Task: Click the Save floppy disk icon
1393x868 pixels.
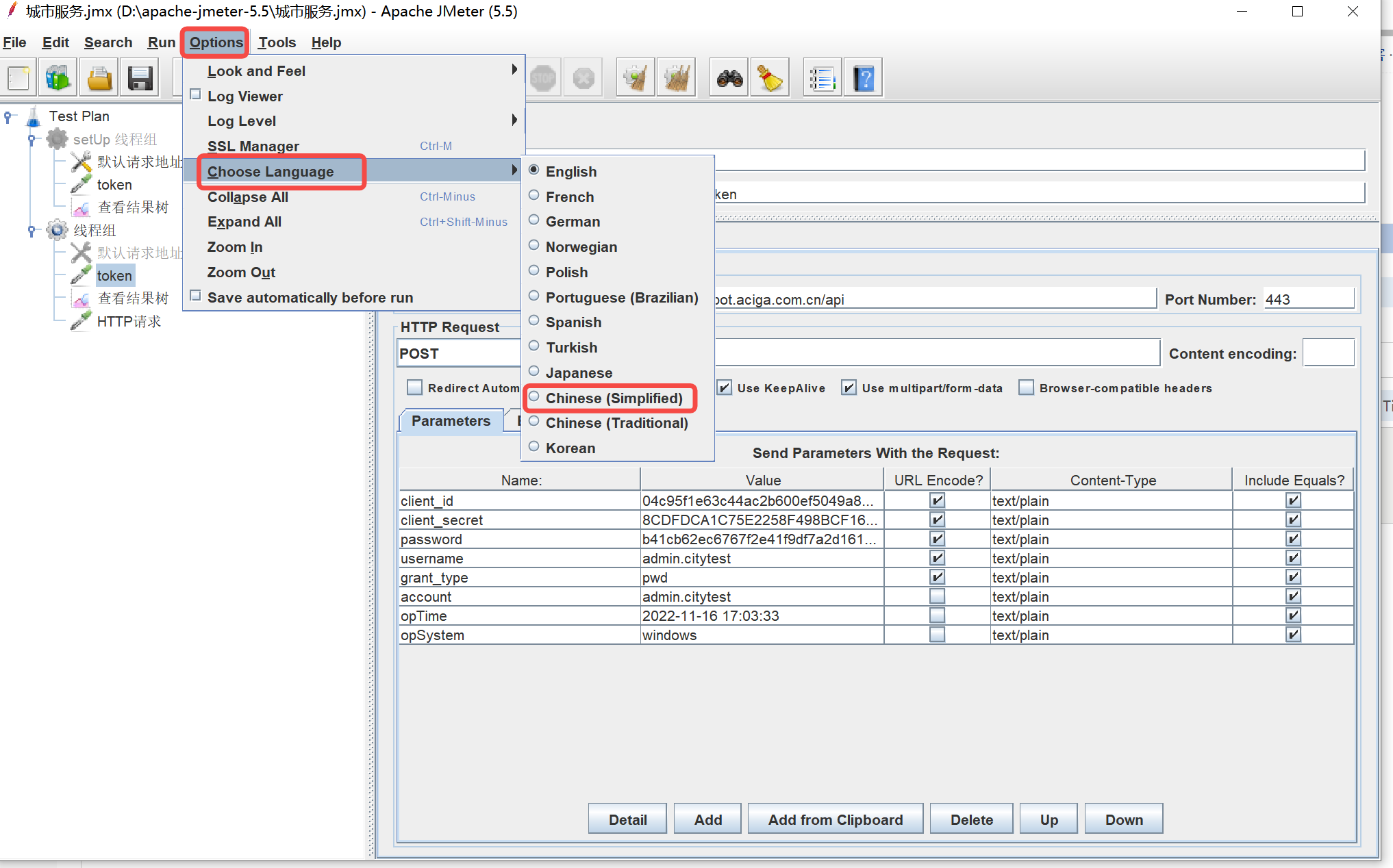Action: point(140,78)
